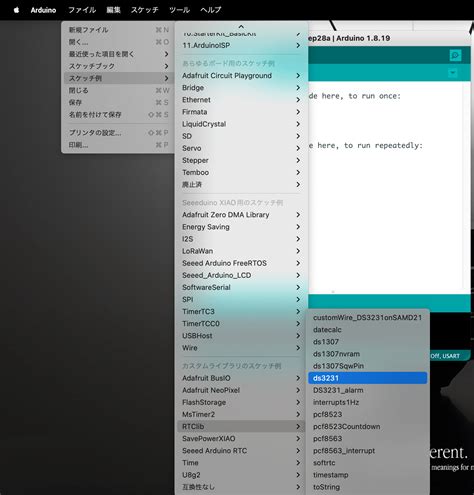The width and height of the screenshot is (474, 495).
Task: Open I2S examples submenu
Action: 241,239
